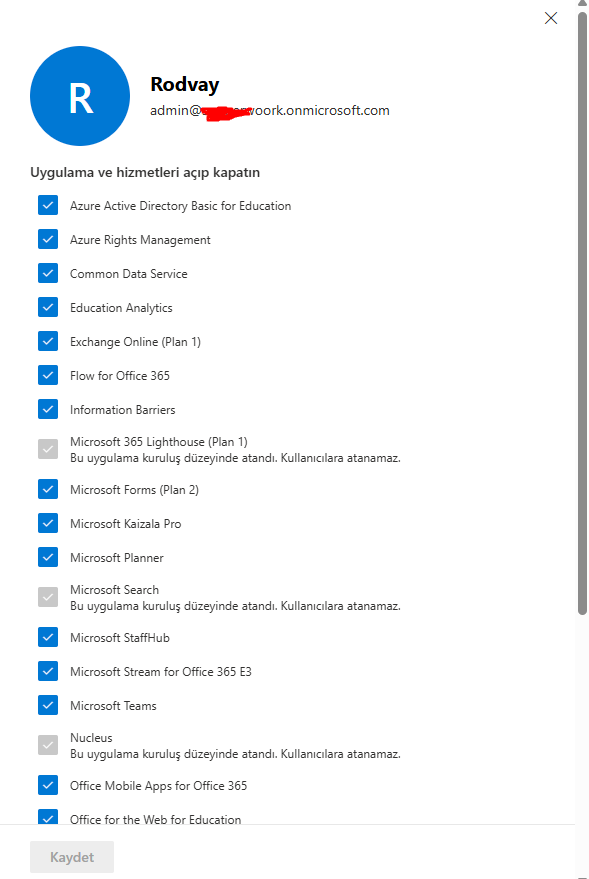Click the blue R profile avatar
Viewport: 589px width, 879px height.
click(x=80, y=96)
